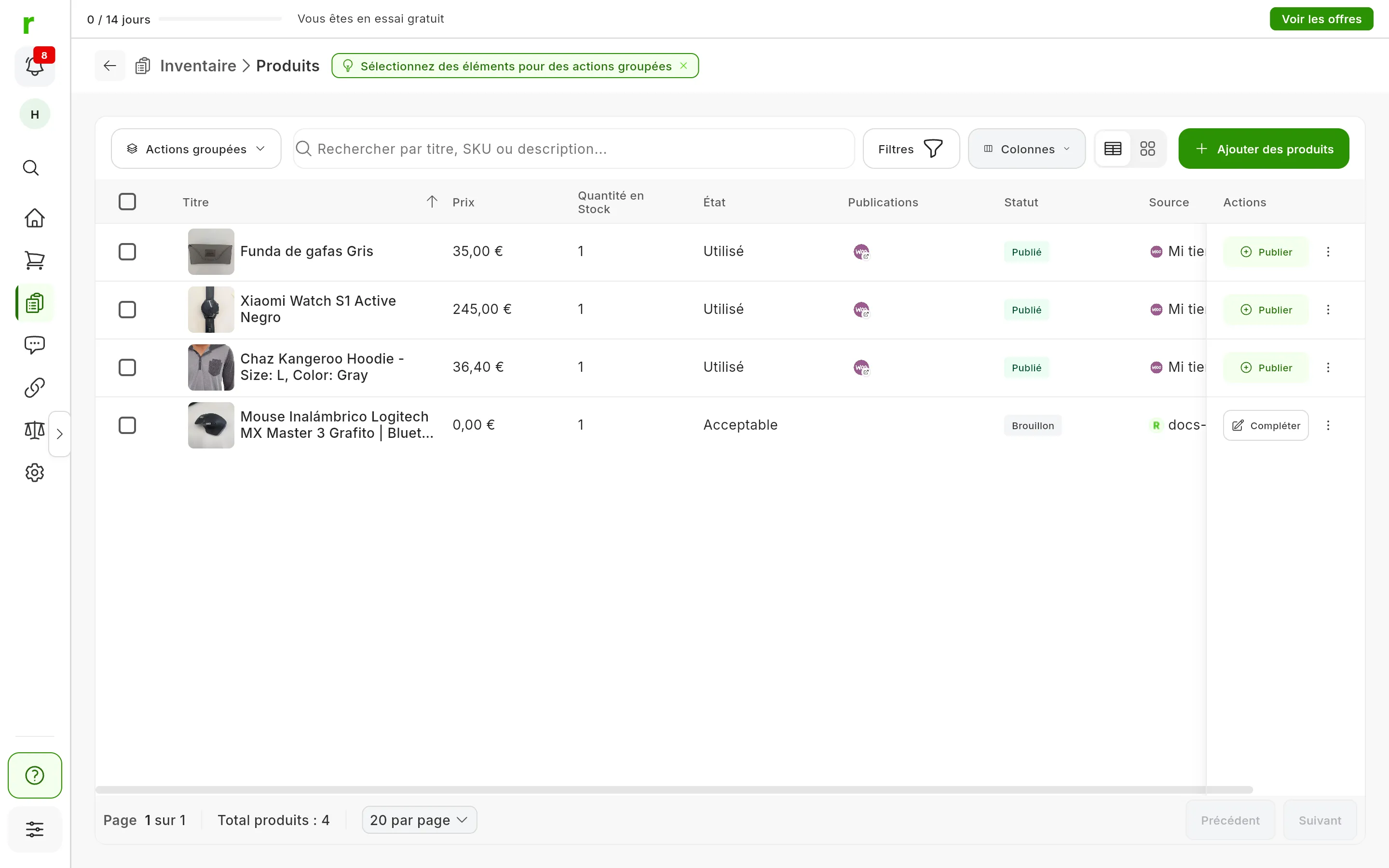Open the shopping cart orders icon
This screenshot has height=868, width=1389.
pyautogui.click(x=34, y=260)
